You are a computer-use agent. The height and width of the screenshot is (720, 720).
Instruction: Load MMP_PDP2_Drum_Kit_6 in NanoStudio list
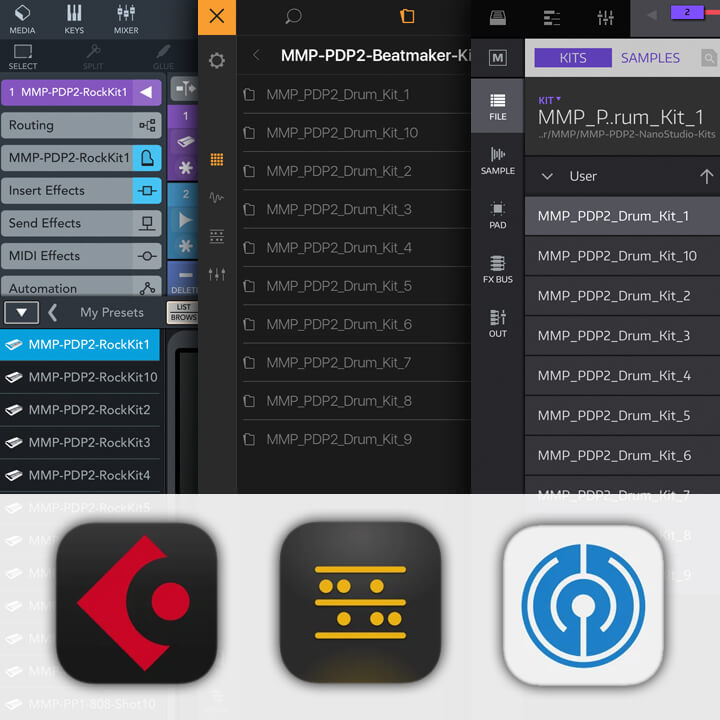[x=622, y=456]
